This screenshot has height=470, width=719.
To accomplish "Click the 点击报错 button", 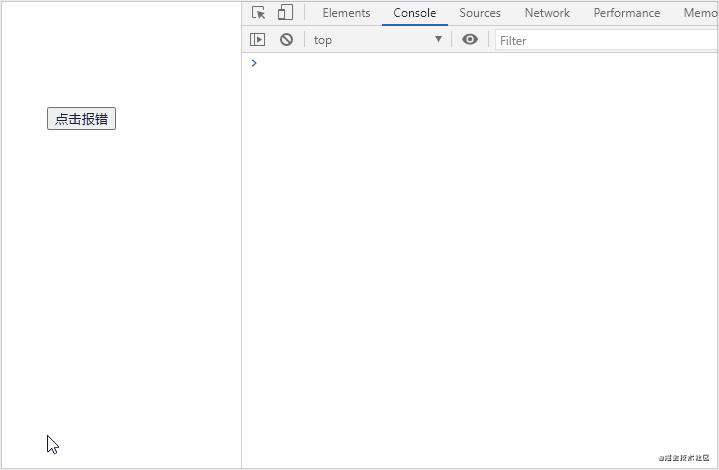I will pos(81,119).
